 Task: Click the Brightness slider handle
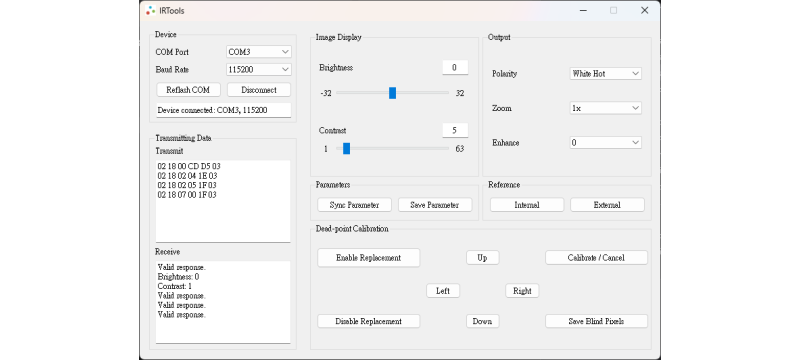point(392,93)
